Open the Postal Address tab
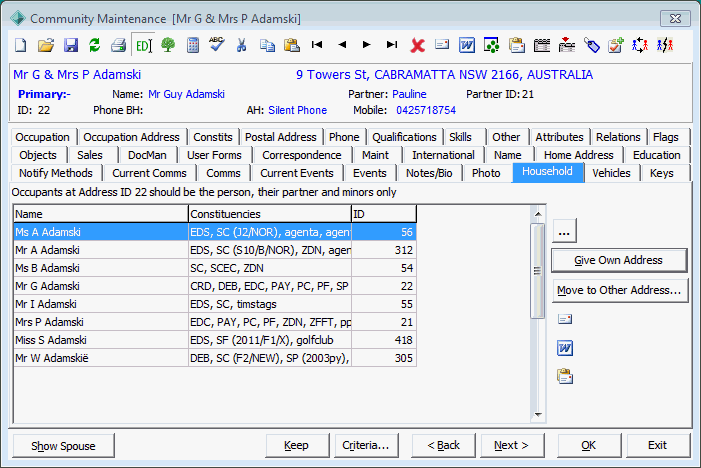The width and height of the screenshot is (701, 468). (x=281, y=137)
